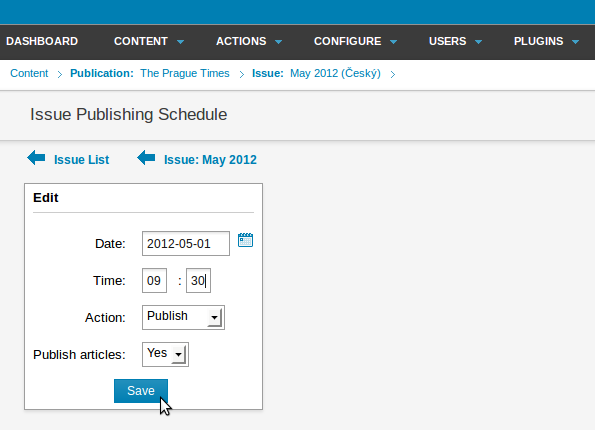Focus the Date input field
This screenshot has height=430, width=595.
click(186, 243)
